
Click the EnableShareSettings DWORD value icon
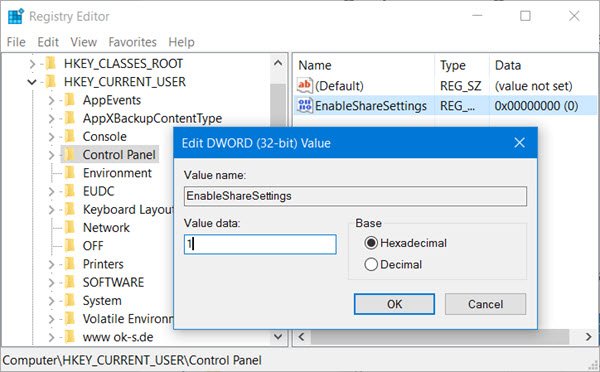pos(305,106)
